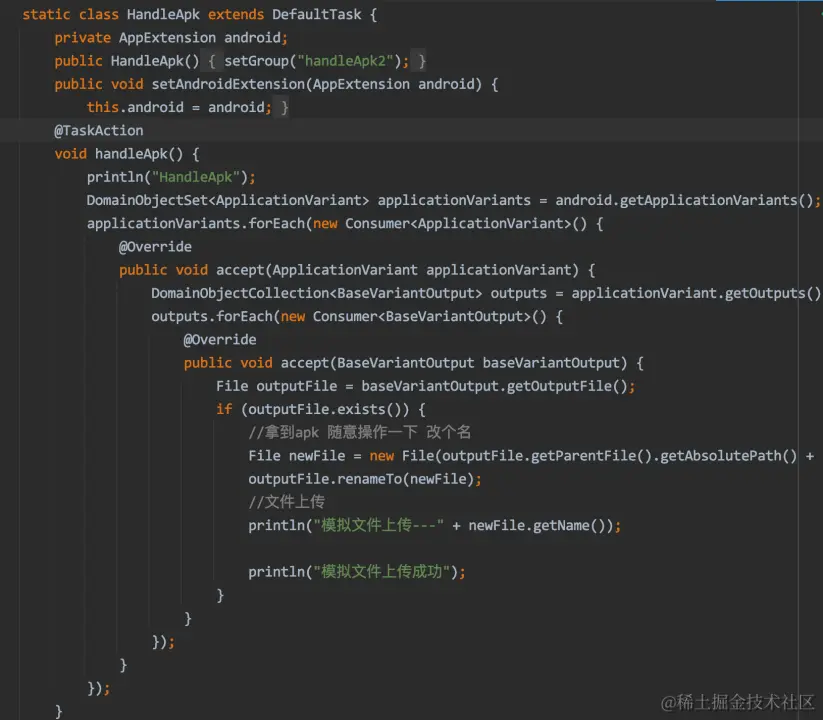Screen dimensions: 823x720
Task: Click the folded closing brace after 'android;'
Action: (x=284, y=108)
